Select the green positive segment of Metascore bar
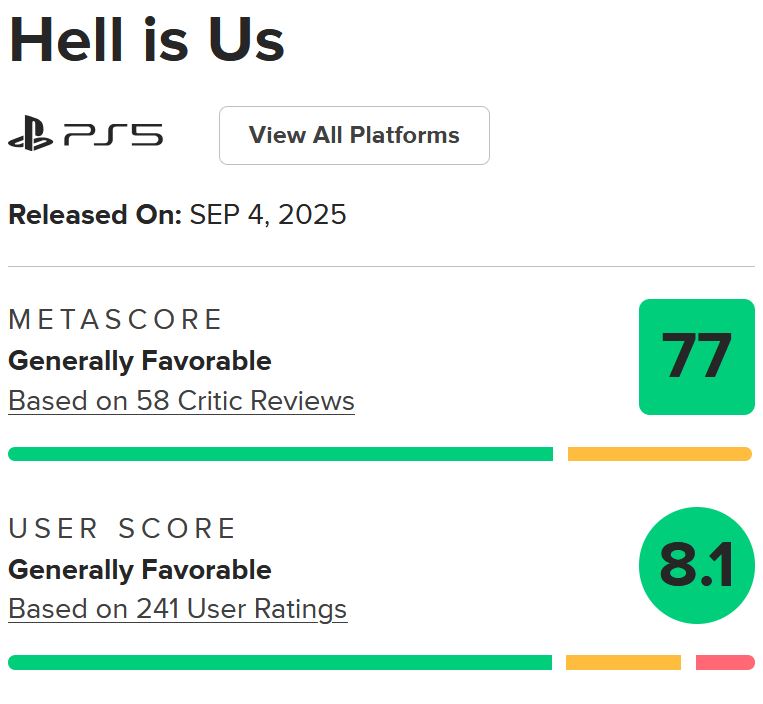The image size is (763, 704). point(280,454)
